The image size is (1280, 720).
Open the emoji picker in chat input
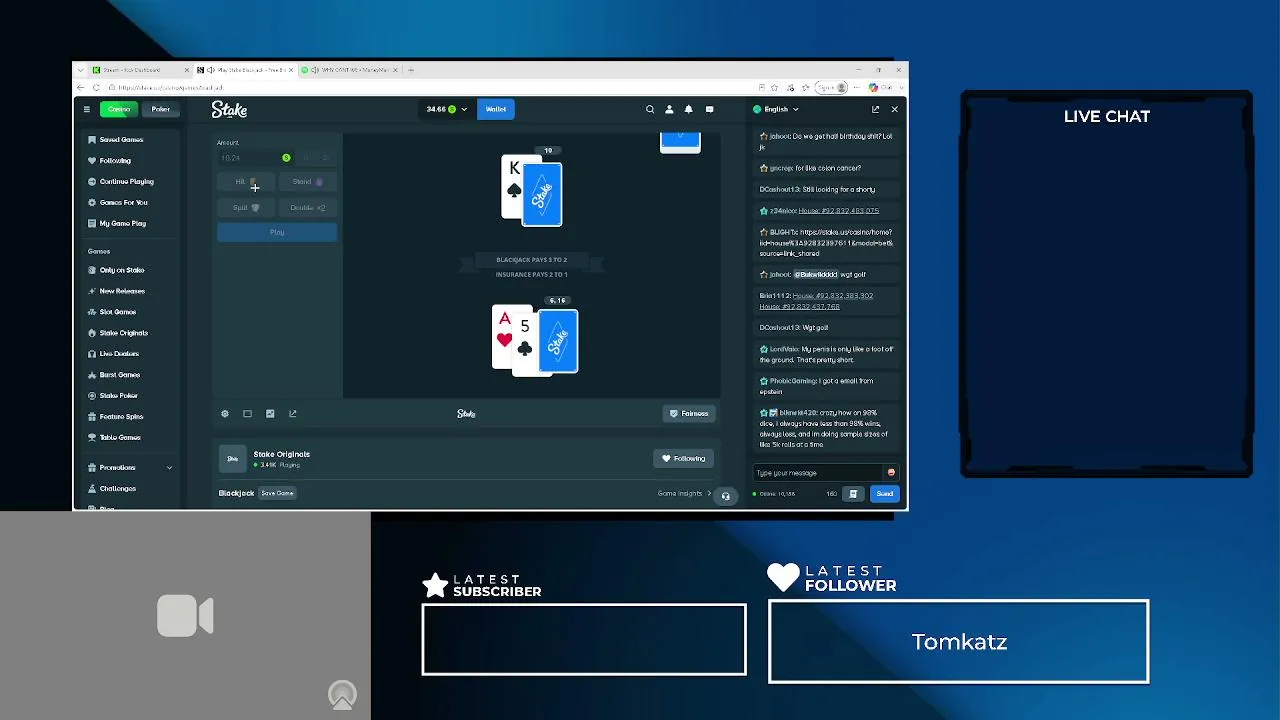[891, 473]
